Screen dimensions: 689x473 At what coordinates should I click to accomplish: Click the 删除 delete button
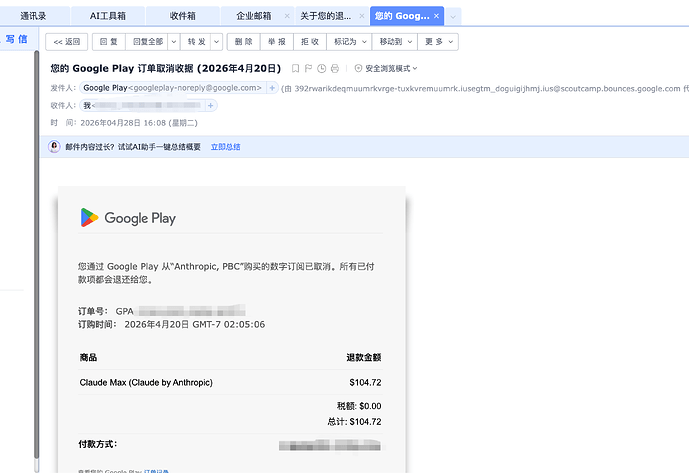click(x=243, y=42)
